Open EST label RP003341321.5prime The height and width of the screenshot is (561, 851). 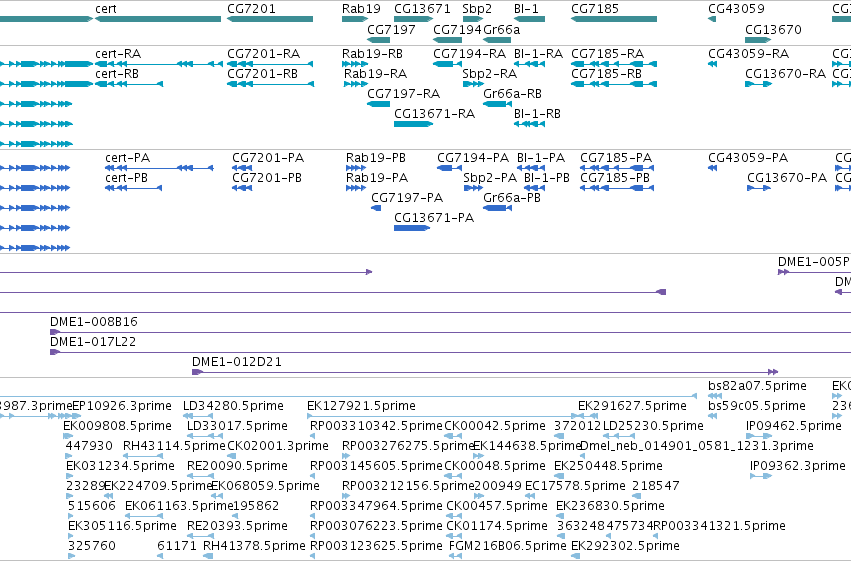coord(720,526)
